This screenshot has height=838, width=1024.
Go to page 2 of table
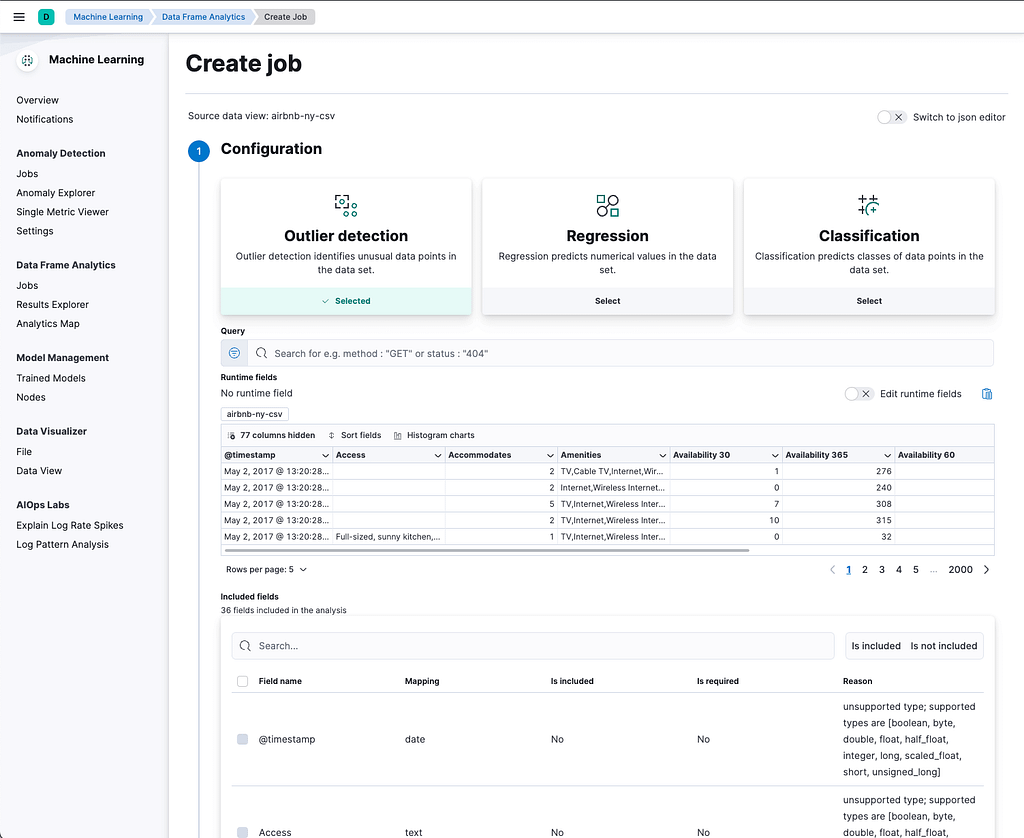click(865, 570)
